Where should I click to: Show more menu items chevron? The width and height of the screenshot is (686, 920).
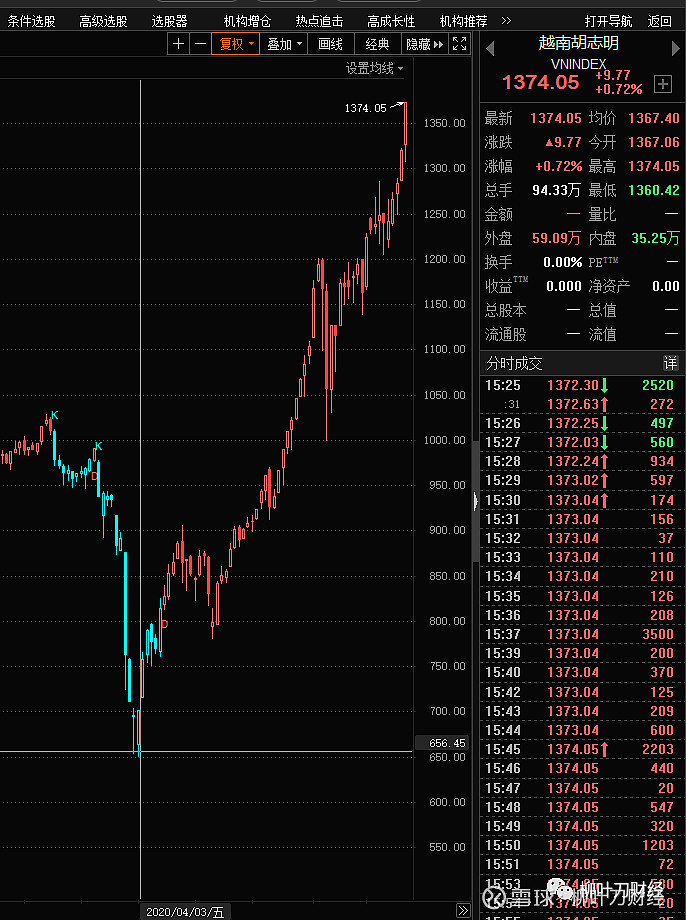(x=506, y=21)
